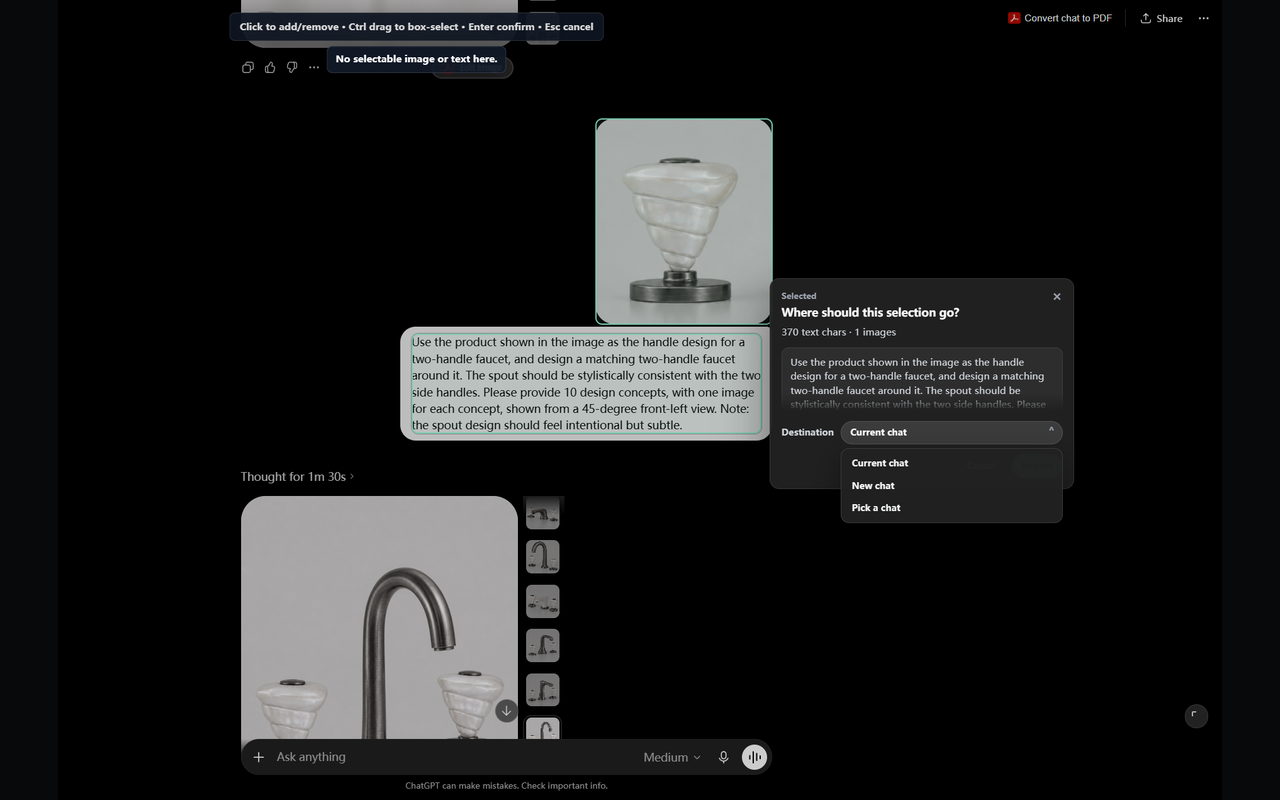
Task: Select the highlighted bottom concept thumbnail
Action: (543, 729)
